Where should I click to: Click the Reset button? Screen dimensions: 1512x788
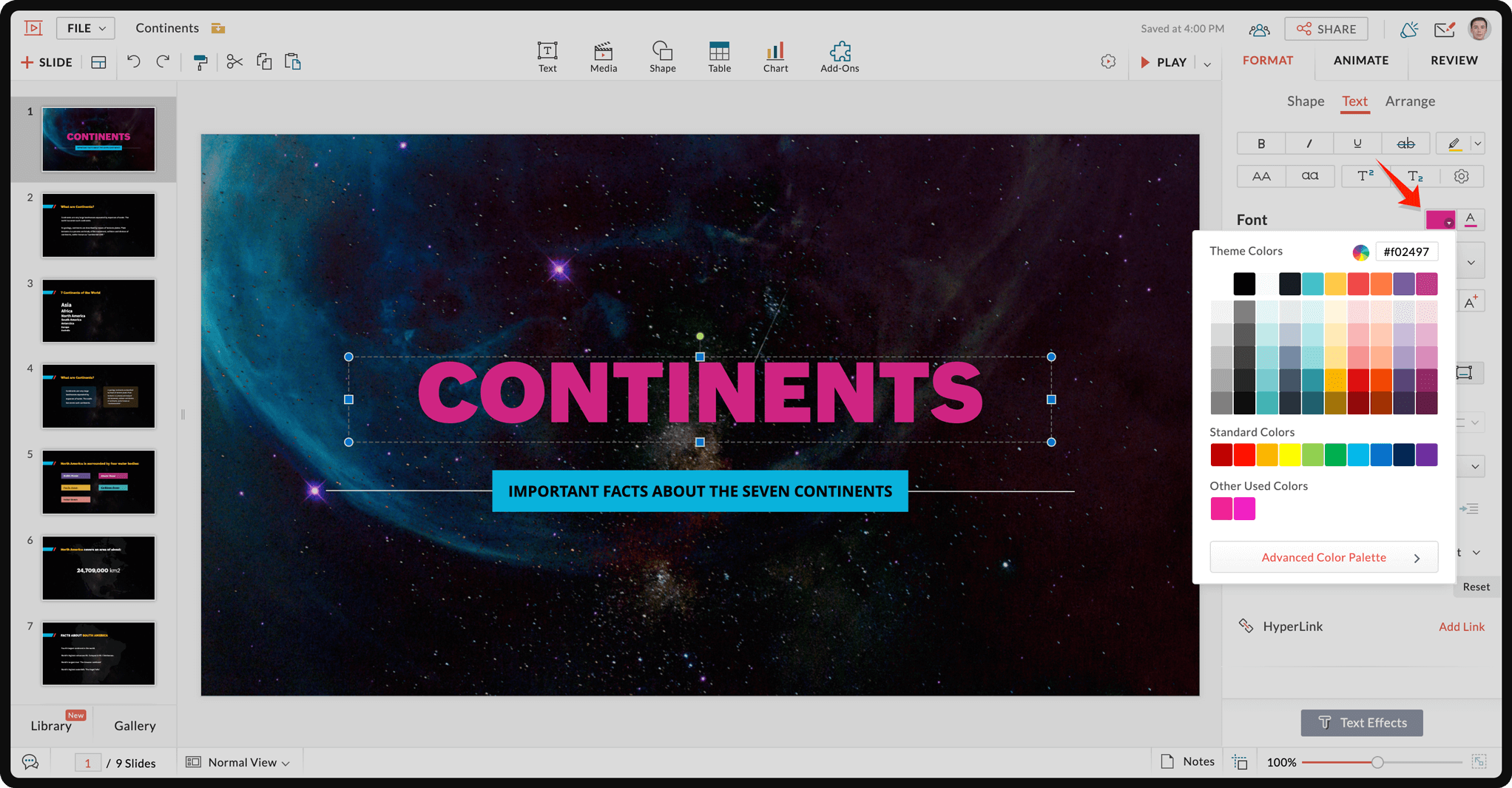coord(1476,587)
